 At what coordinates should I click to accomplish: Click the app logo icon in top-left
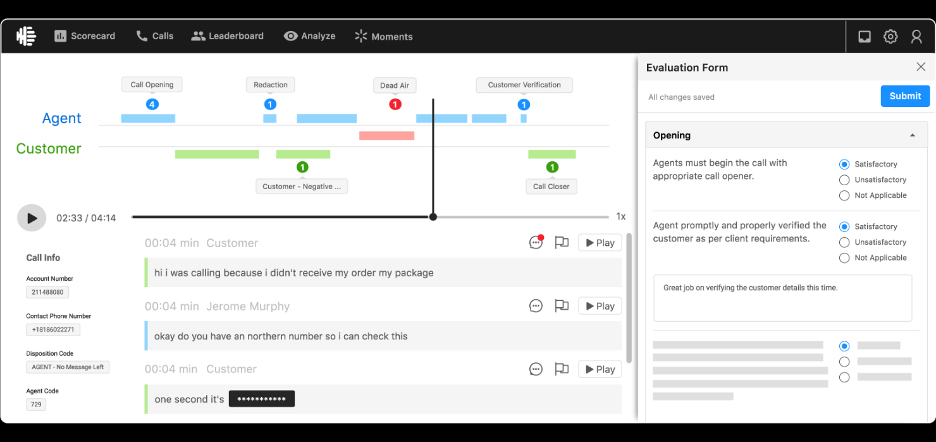click(27, 36)
